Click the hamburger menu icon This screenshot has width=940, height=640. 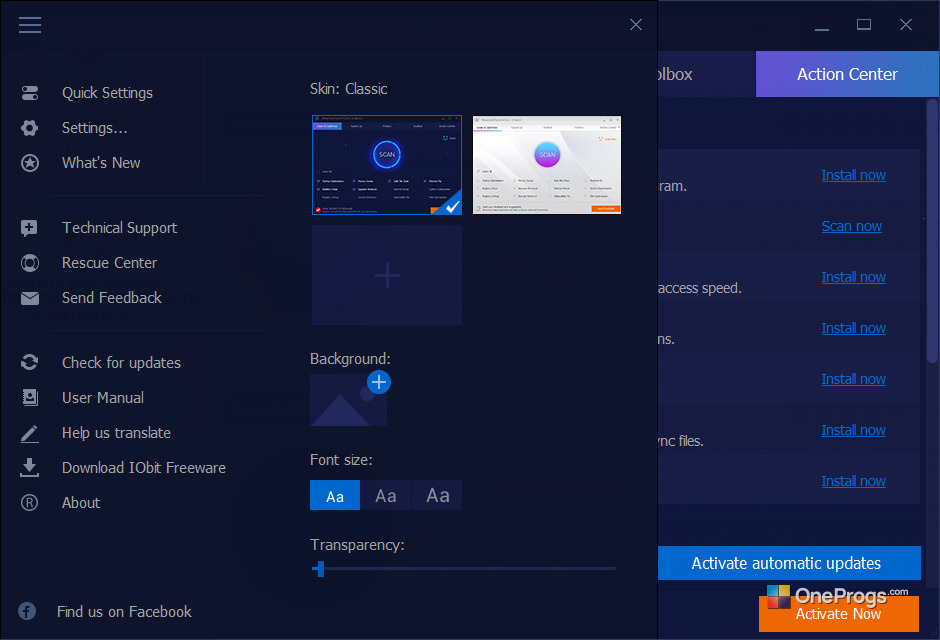[x=29, y=25]
